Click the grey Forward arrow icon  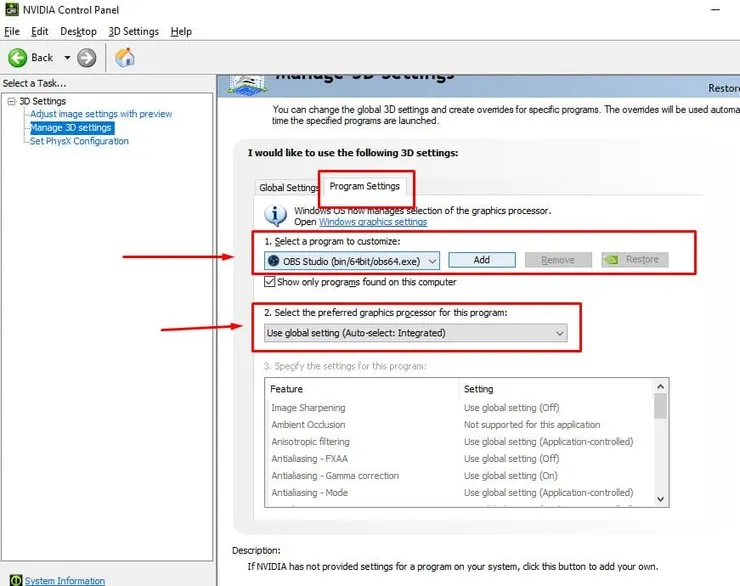click(x=86, y=58)
